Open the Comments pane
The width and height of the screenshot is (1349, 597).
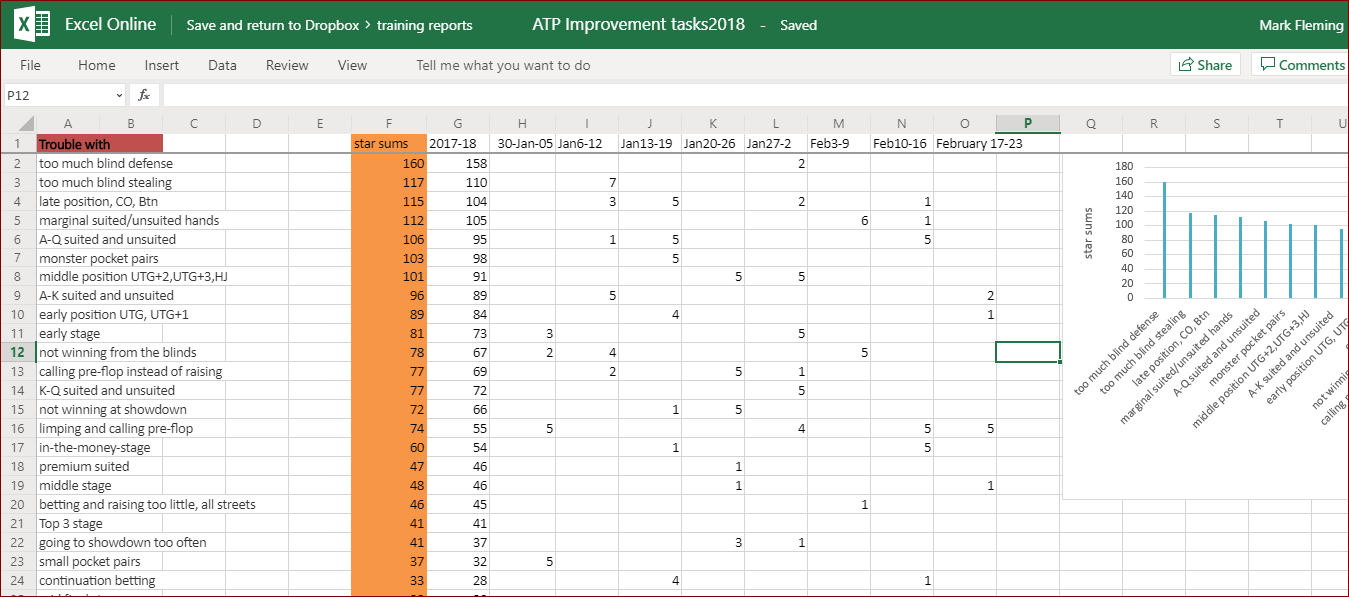point(1300,65)
